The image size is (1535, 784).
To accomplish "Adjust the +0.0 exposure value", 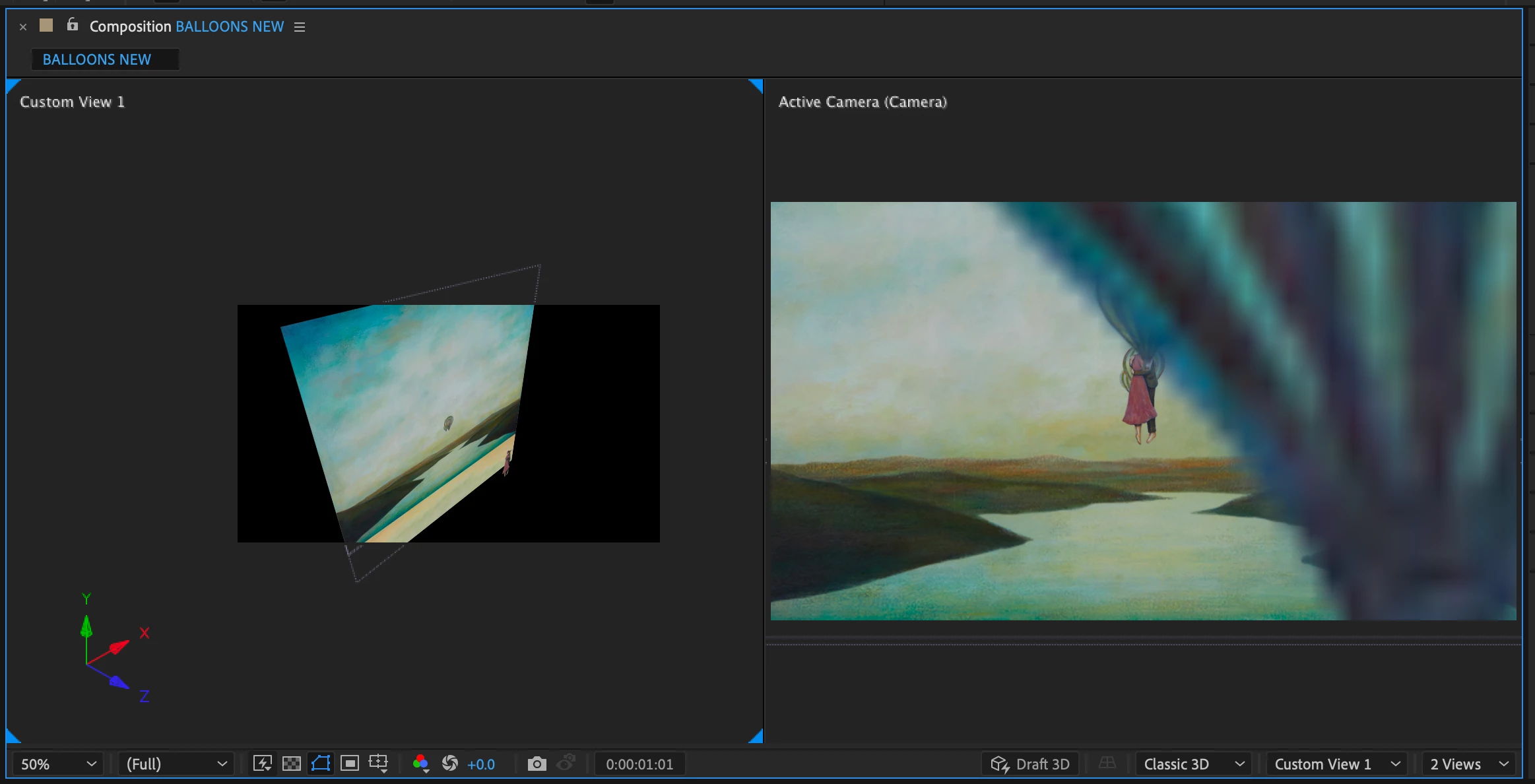I will [481, 764].
